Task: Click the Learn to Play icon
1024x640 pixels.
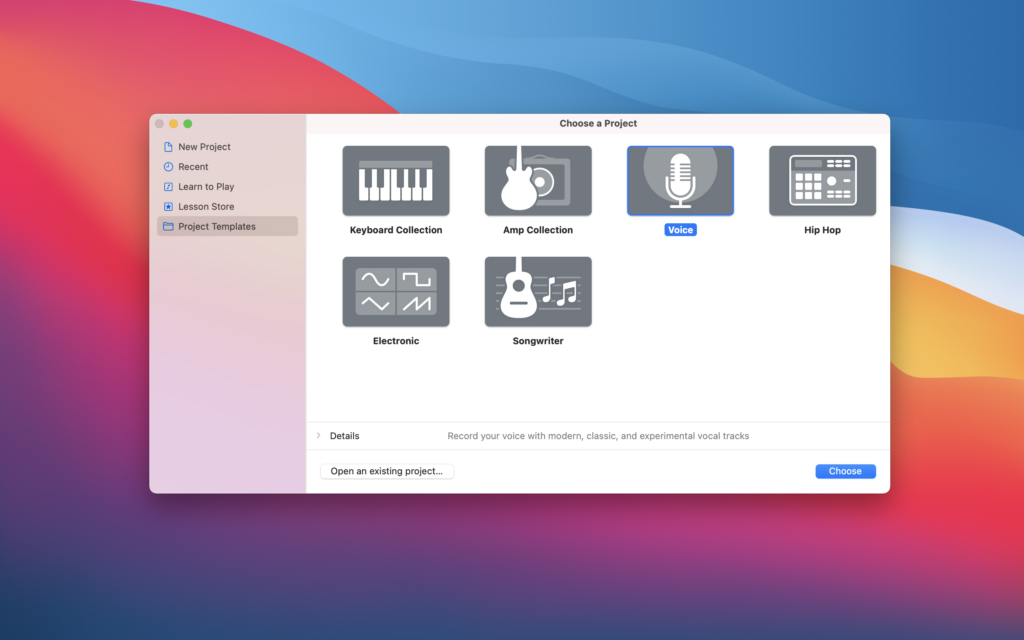Action: 168,187
